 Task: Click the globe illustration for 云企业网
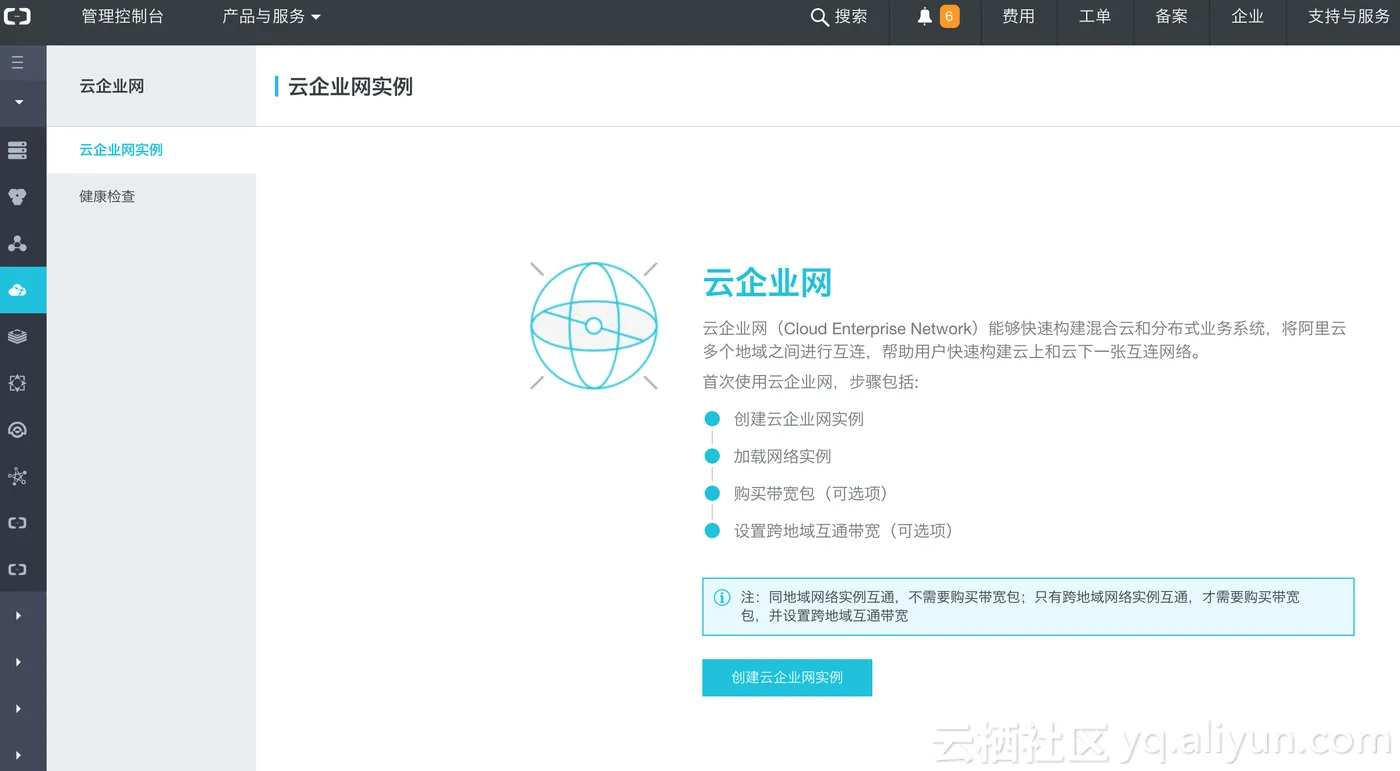pos(594,325)
